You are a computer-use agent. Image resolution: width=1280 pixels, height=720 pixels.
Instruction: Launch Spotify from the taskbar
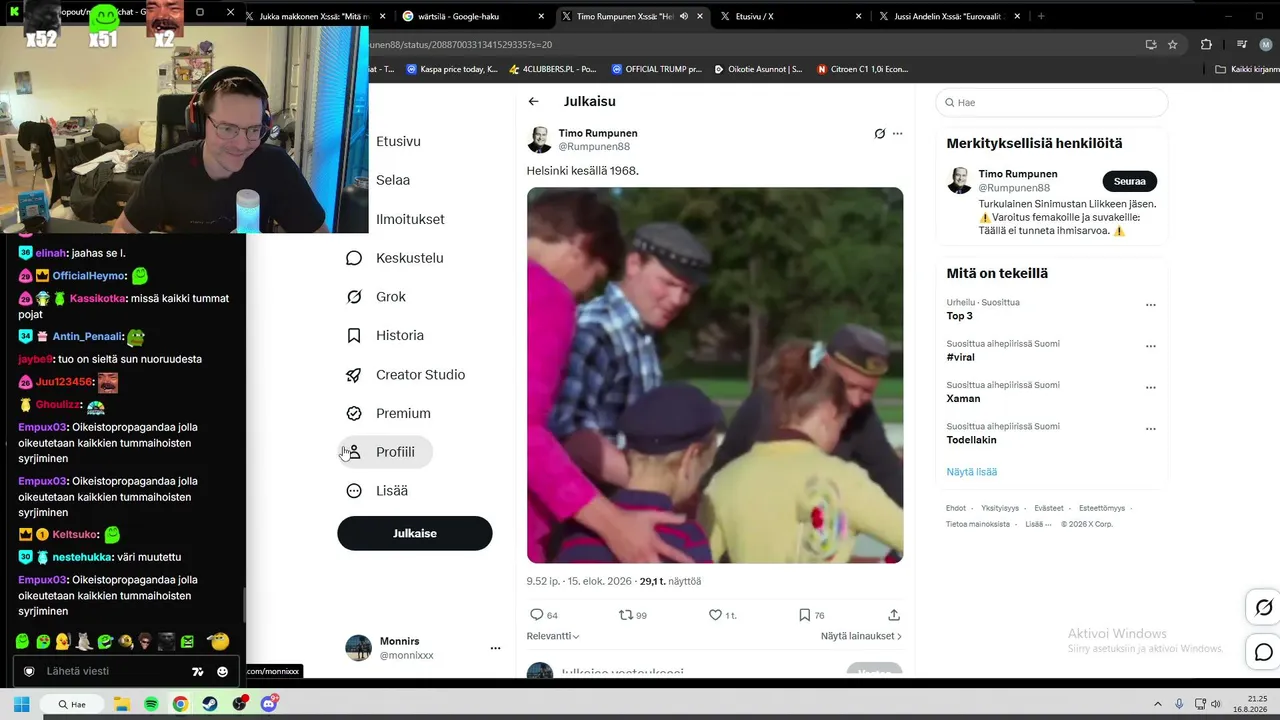[x=151, y=704]
